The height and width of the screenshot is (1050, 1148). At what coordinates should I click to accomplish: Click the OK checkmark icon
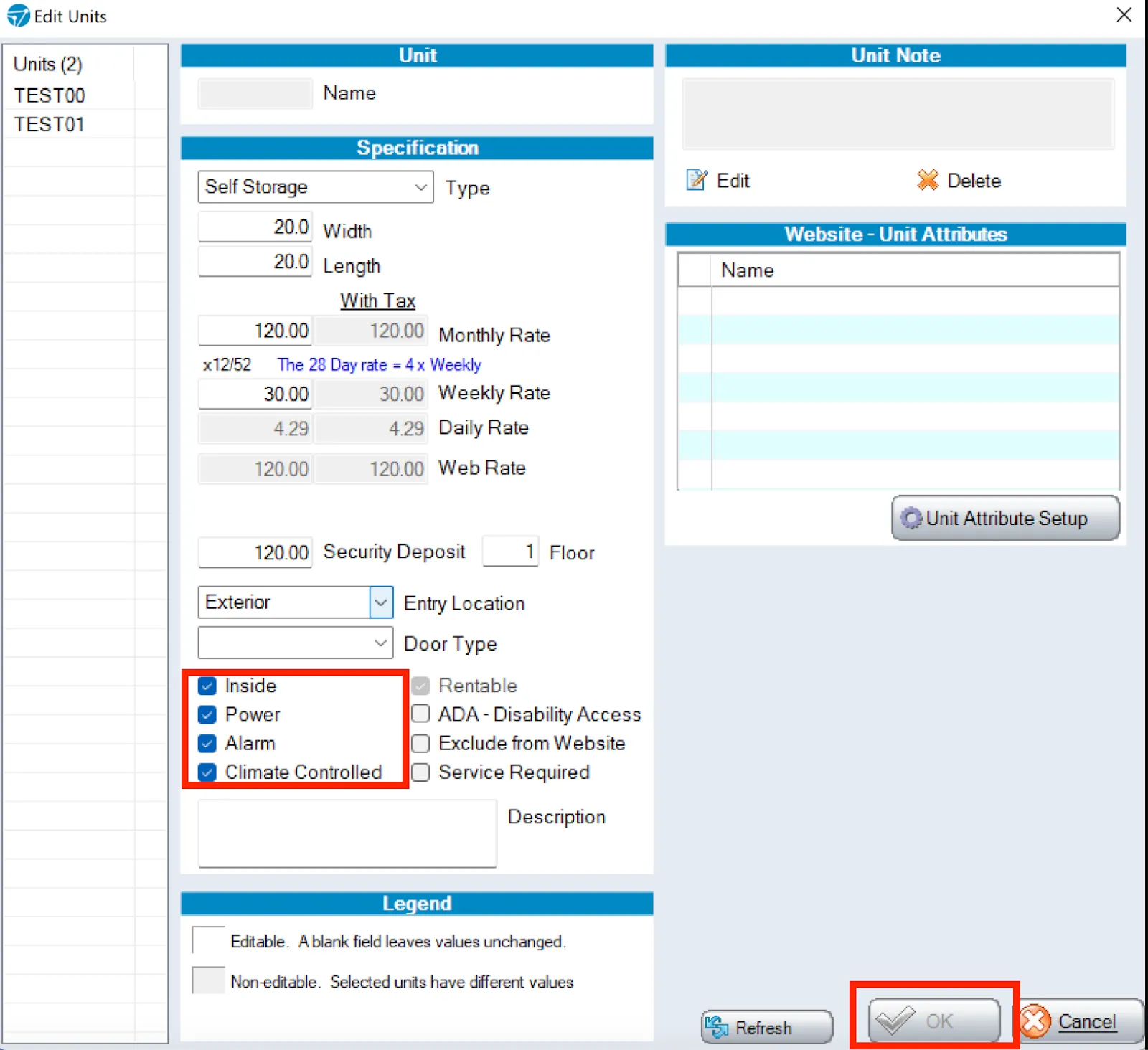(895, 1020)
